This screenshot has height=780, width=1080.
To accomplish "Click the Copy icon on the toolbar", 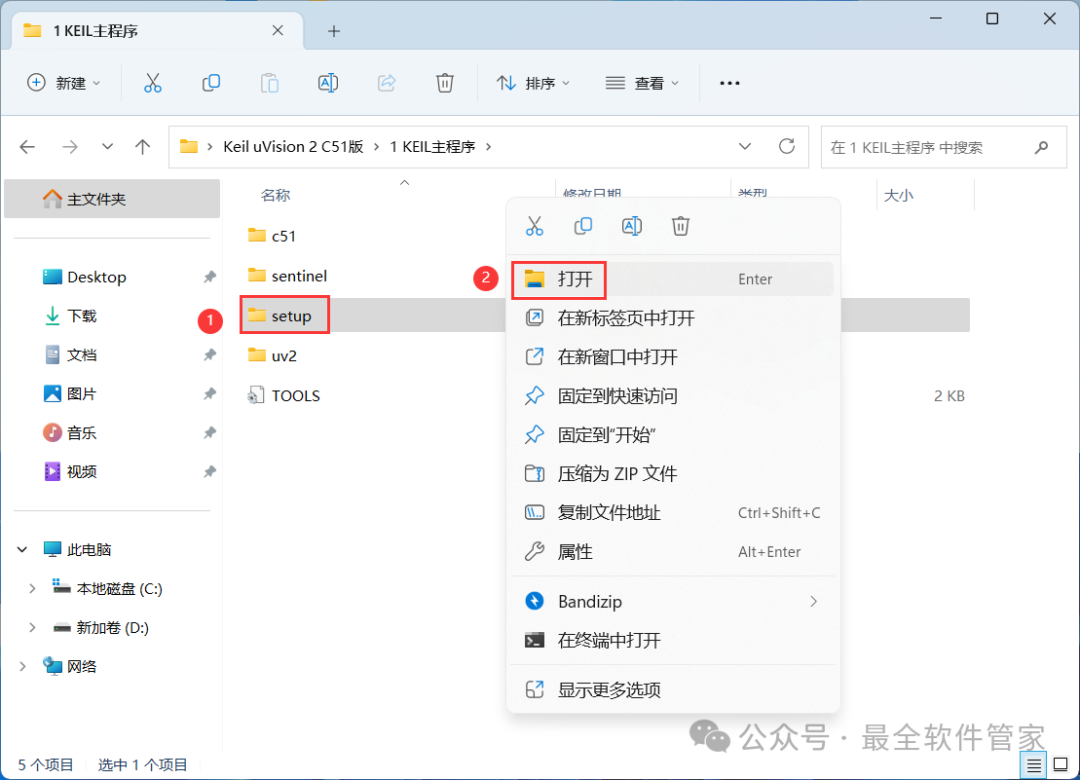I will 211,83.
